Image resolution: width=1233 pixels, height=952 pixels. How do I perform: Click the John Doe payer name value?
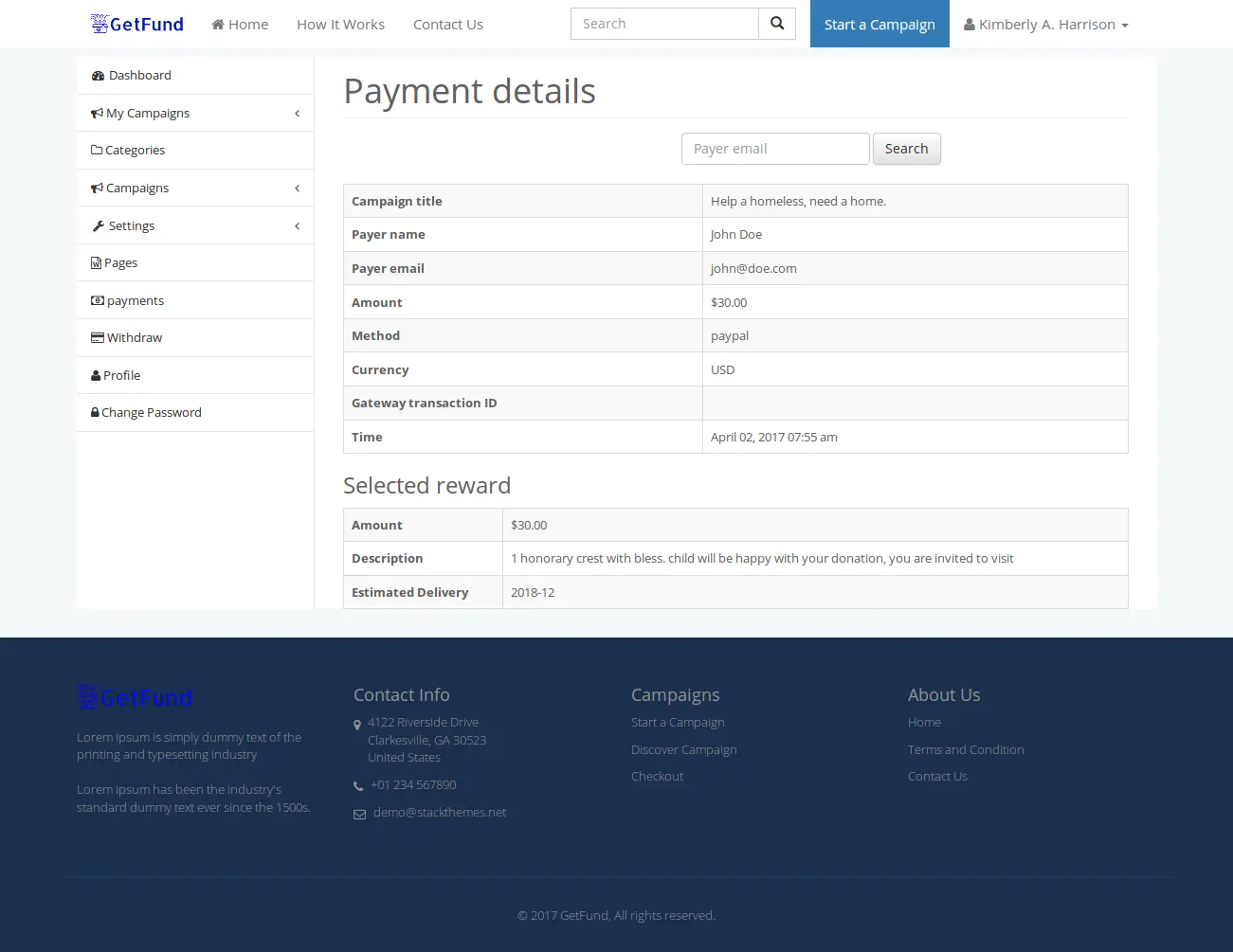coord(736,234)
